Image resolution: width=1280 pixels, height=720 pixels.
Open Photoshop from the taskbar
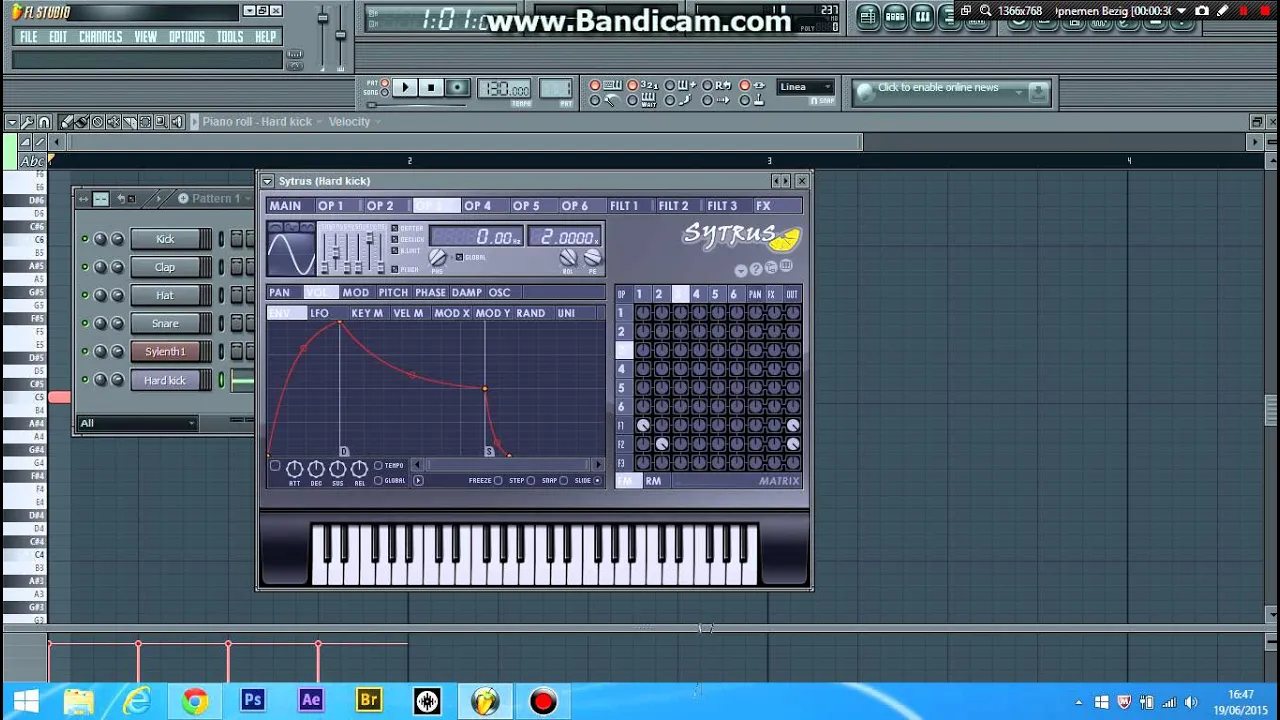[252, 700]
